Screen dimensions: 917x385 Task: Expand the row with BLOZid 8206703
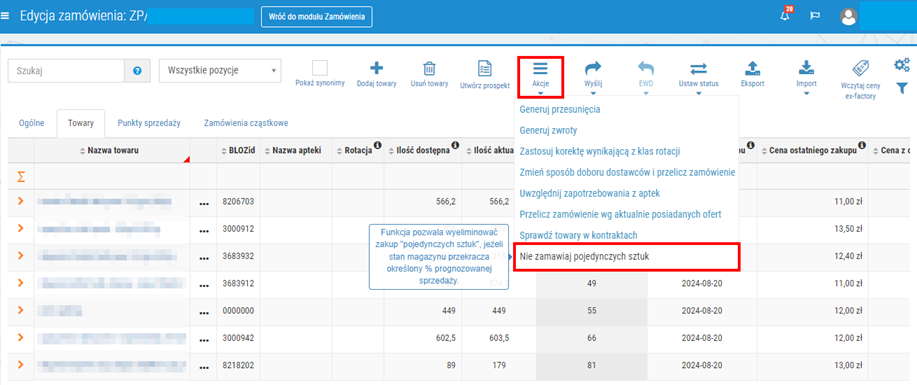[20, 201]
